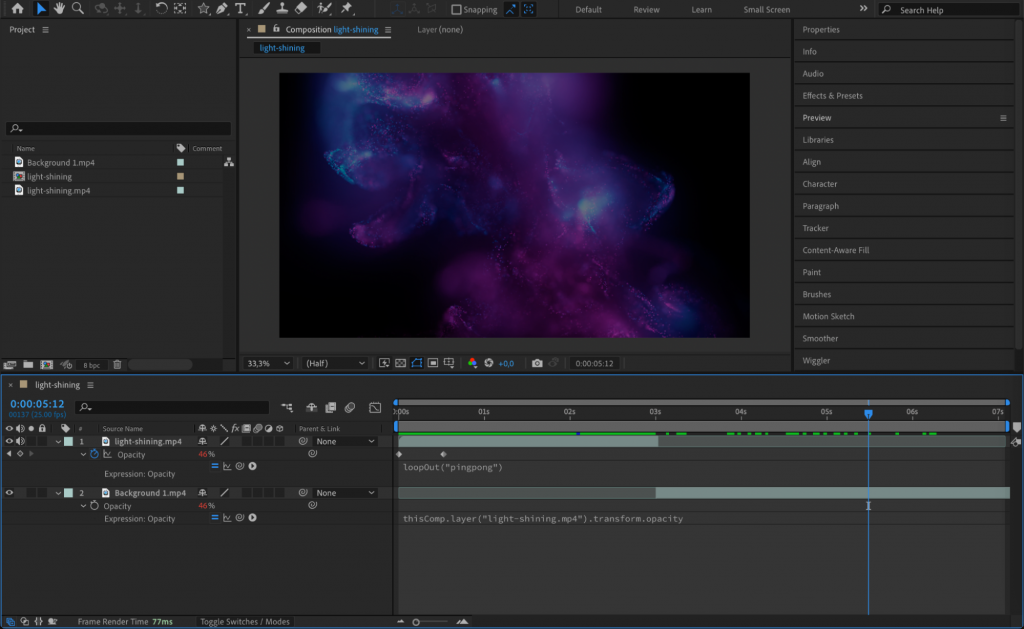This screenshot has width=1024, height=629.
Task: Select the Hand tool
Action: [58, 10]
